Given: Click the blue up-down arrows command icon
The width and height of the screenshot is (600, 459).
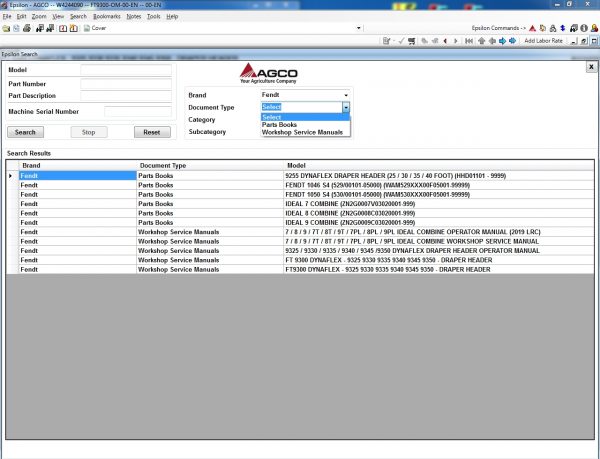Looking at the screenshot, I should (562, 28).
